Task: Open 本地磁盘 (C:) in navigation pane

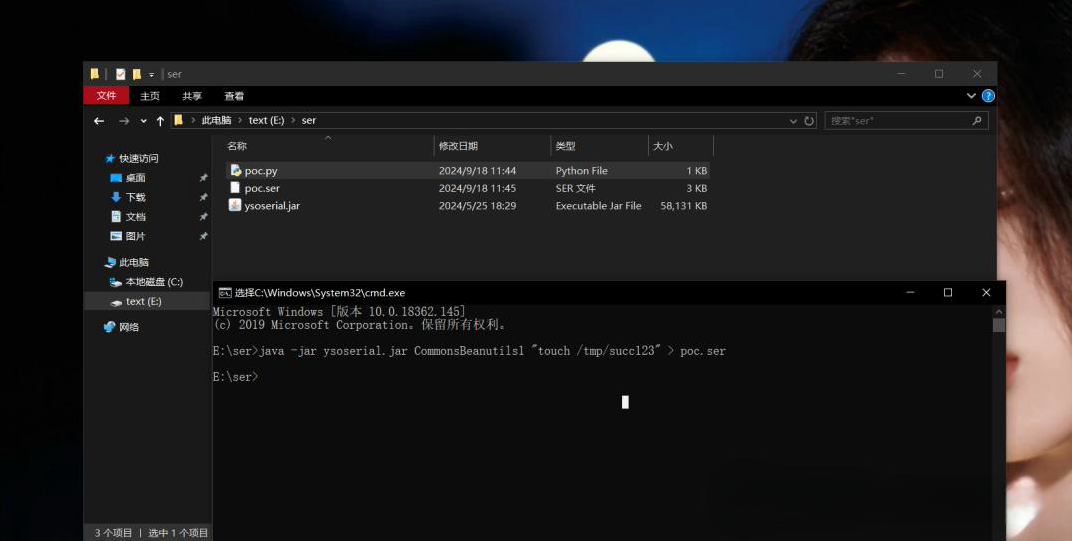Action: tap(154, 282)
